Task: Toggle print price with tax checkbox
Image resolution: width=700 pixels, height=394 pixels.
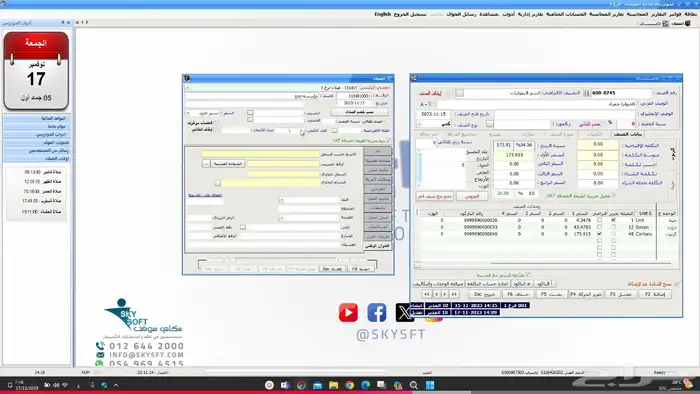Action: (x=528, y=275)
